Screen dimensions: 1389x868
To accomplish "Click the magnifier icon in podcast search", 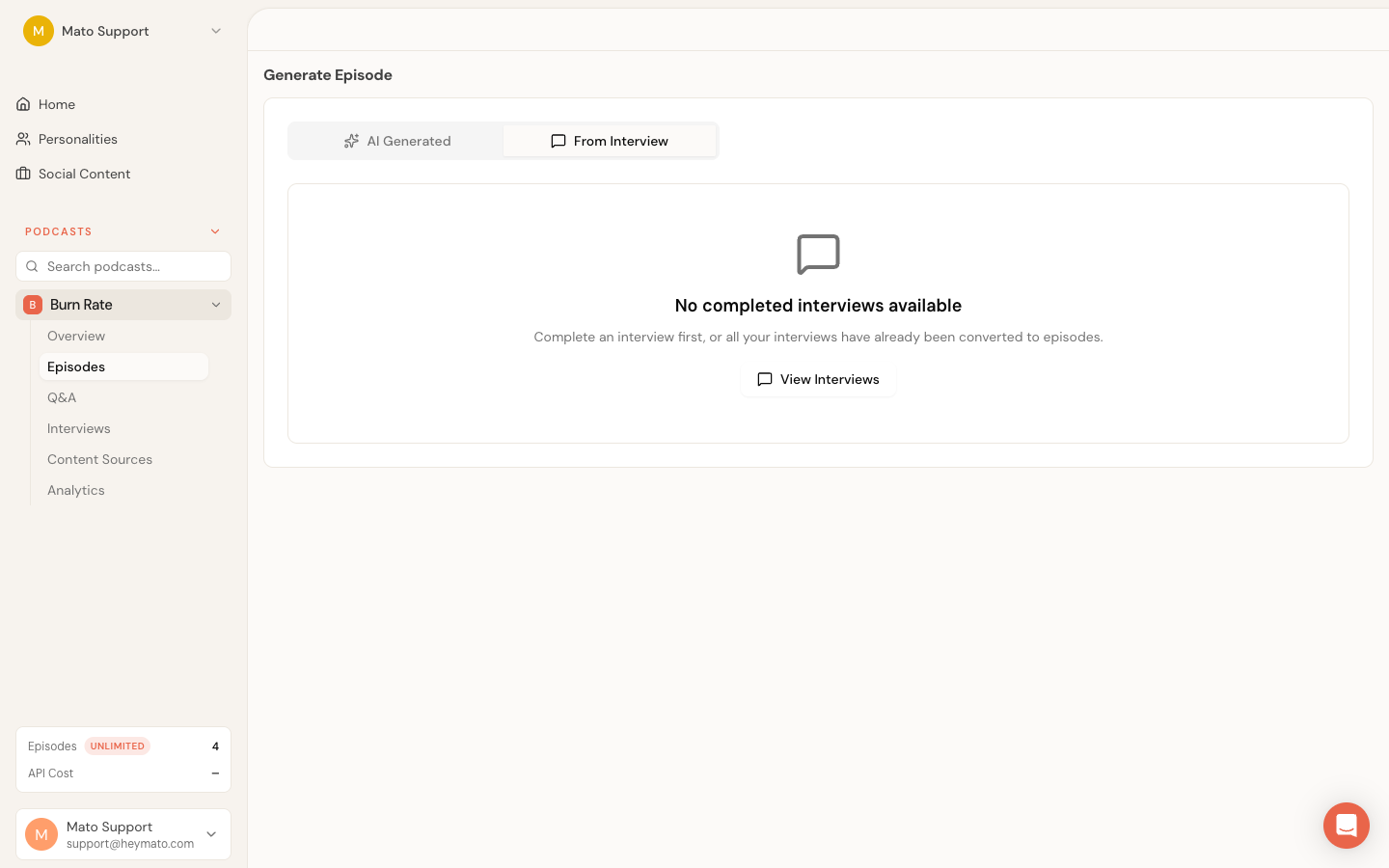I will click(32, 266).
